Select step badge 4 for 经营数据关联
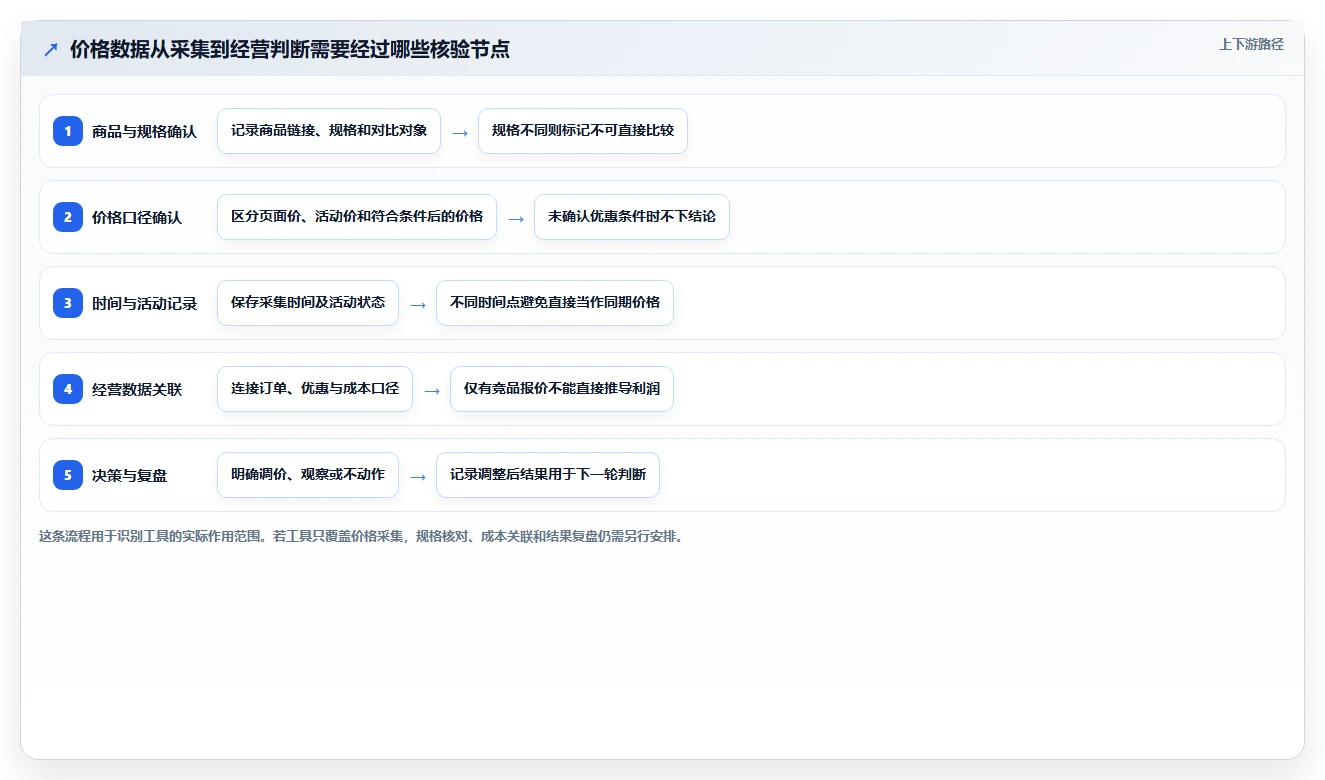The width and height of the screenshot is (1325, 780). tap(68, 389)
